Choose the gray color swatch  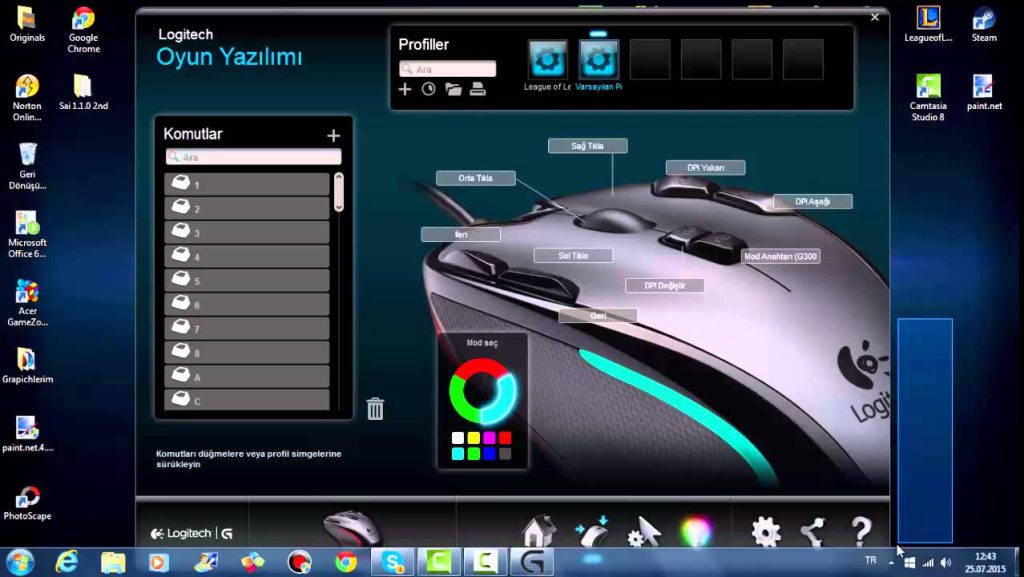[505, 454]
